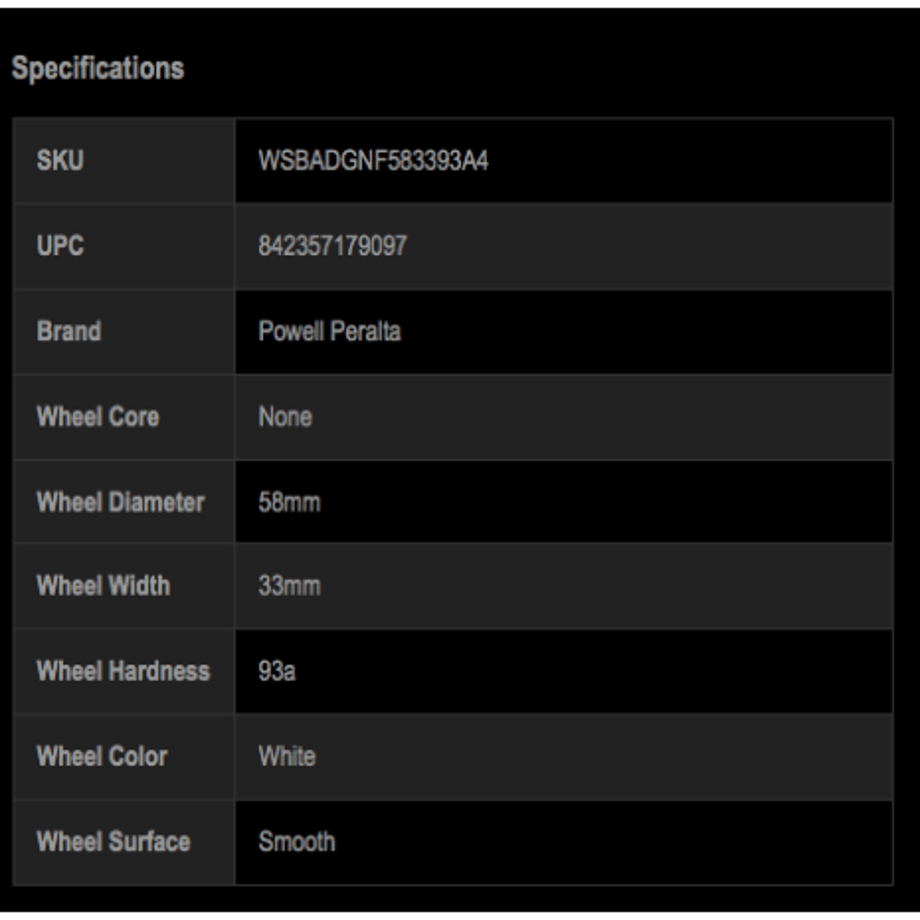Select the Wheel Surface label
Screen dimensions: 920x920
(x=114, y=842)
